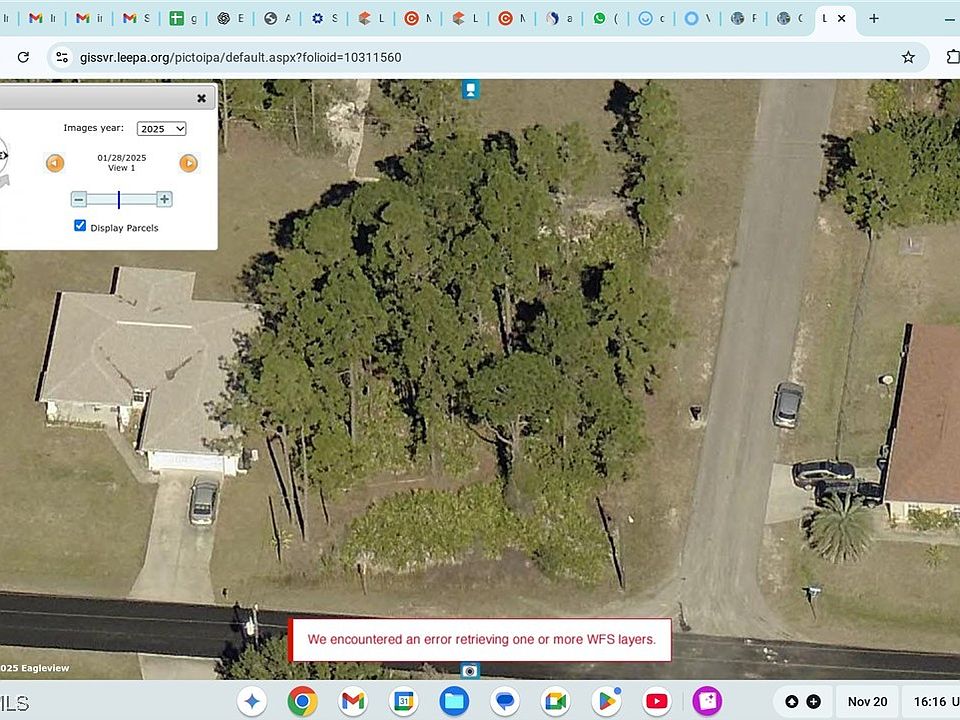960x720 pixels.
Task: Close the image controls panel
Action: [x=201, y=98]
